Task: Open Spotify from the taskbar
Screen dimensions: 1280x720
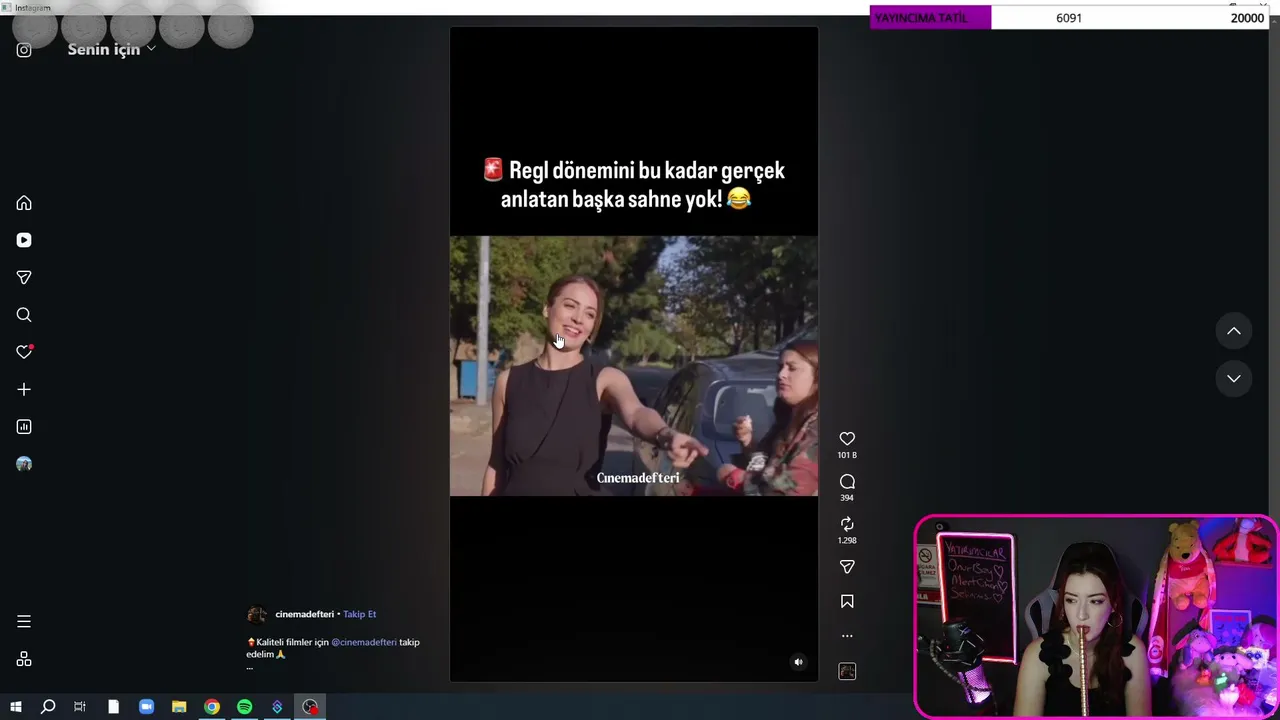Action: click(244, 707)
